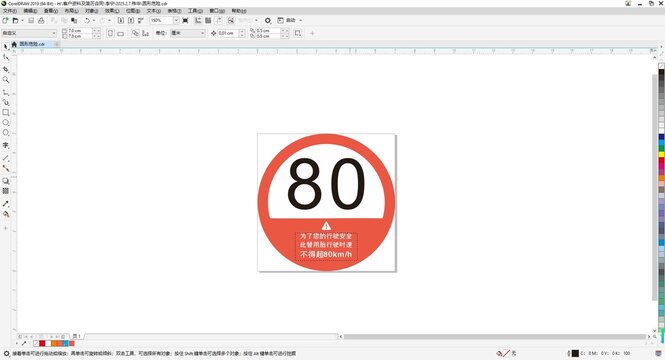Click the Export icon
This screenshot has width=665, height=360.
[x=131, y=20]
